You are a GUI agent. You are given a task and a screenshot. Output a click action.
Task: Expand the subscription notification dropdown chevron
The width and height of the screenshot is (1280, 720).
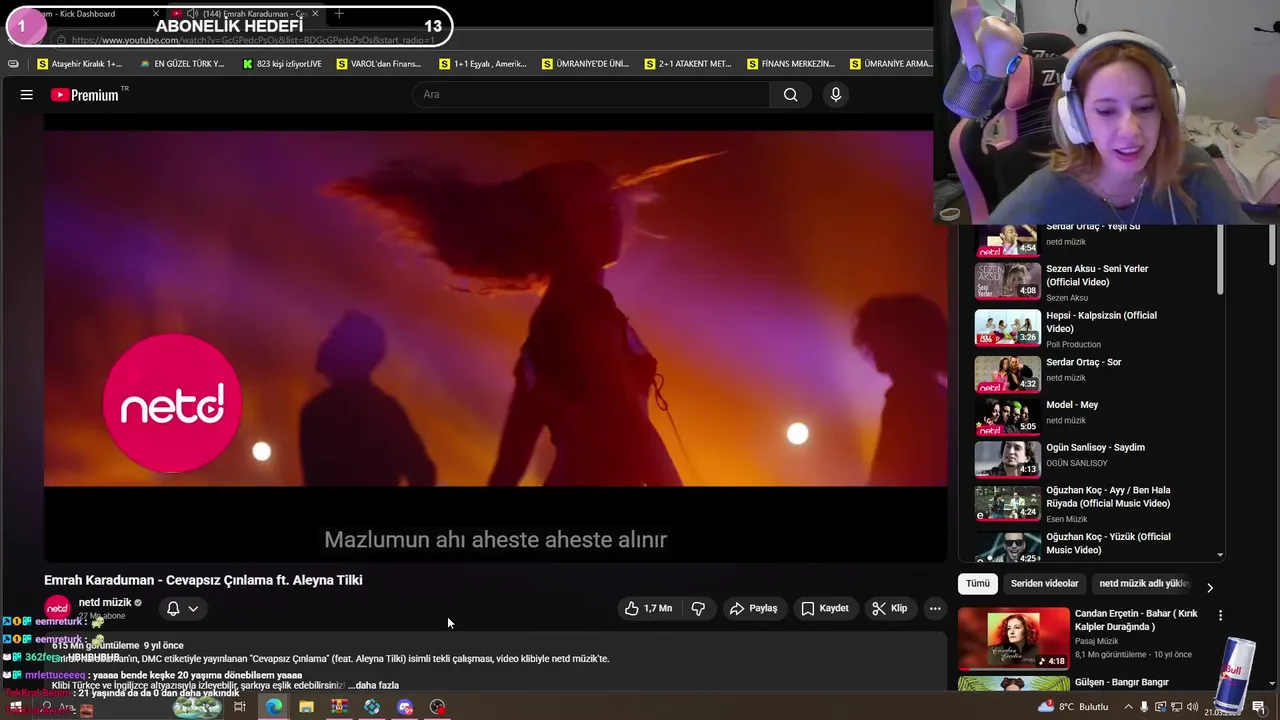[193, 608]
